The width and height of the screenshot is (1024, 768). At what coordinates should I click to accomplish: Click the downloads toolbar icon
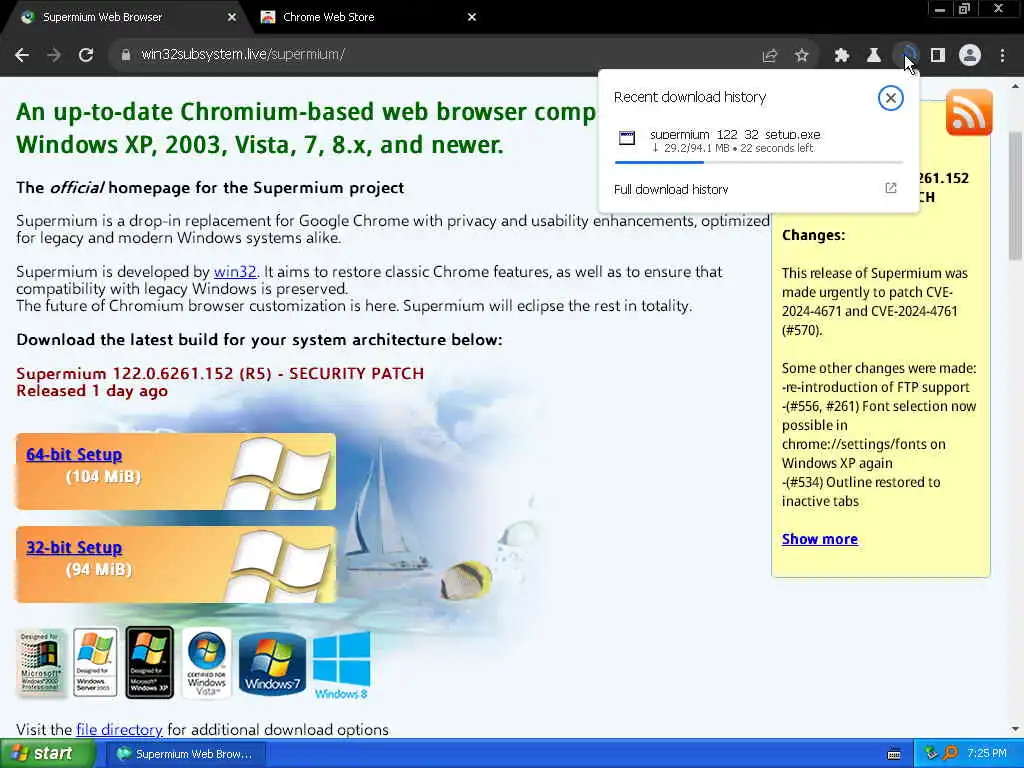click(906, 55)
